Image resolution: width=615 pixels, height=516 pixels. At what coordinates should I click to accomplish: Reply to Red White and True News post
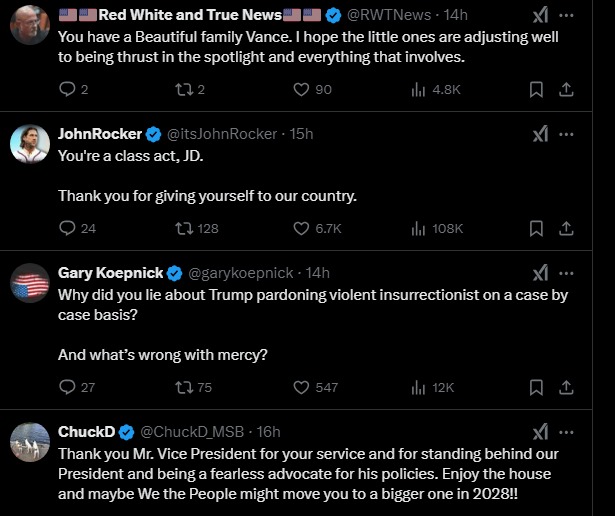pyautogui.click(x=67, y=89)
